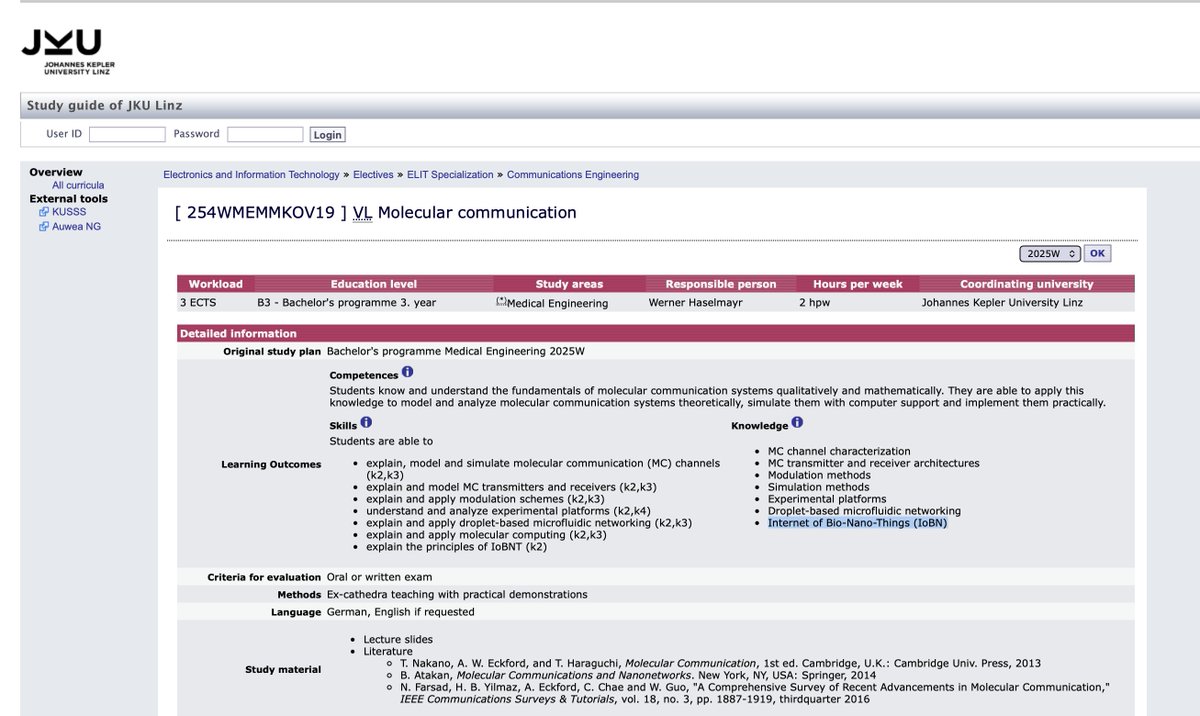Click the Responsible person column header

721,284
